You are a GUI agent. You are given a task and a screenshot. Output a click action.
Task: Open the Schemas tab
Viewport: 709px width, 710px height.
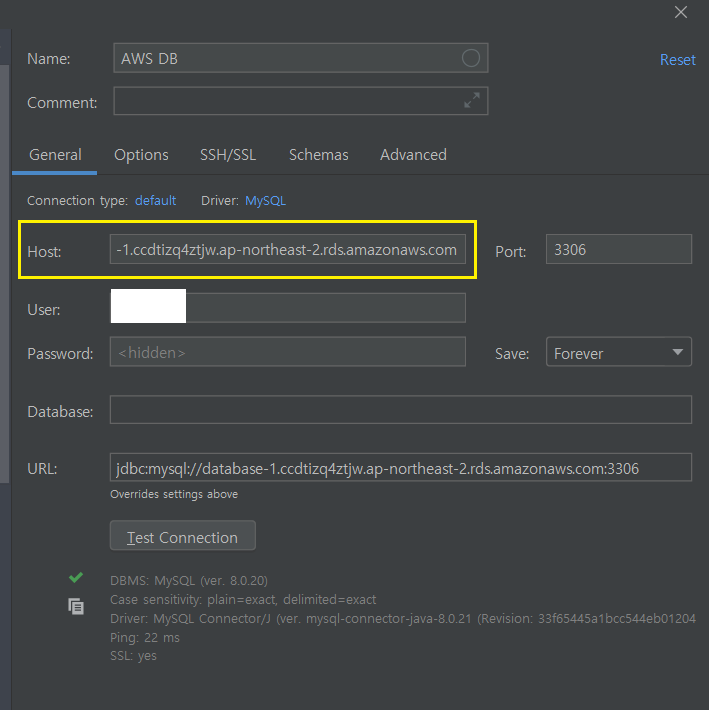click(x=319, y=155)
